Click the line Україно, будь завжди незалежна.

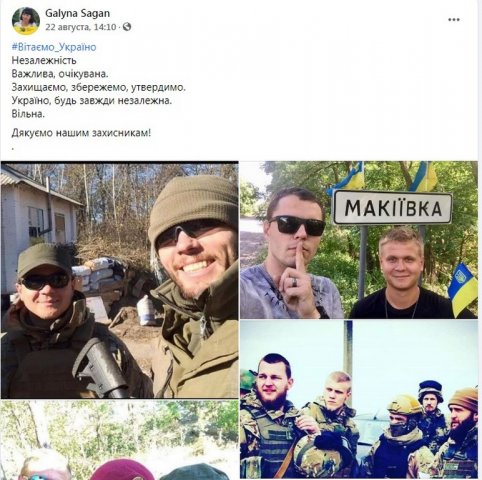[92, 101]
